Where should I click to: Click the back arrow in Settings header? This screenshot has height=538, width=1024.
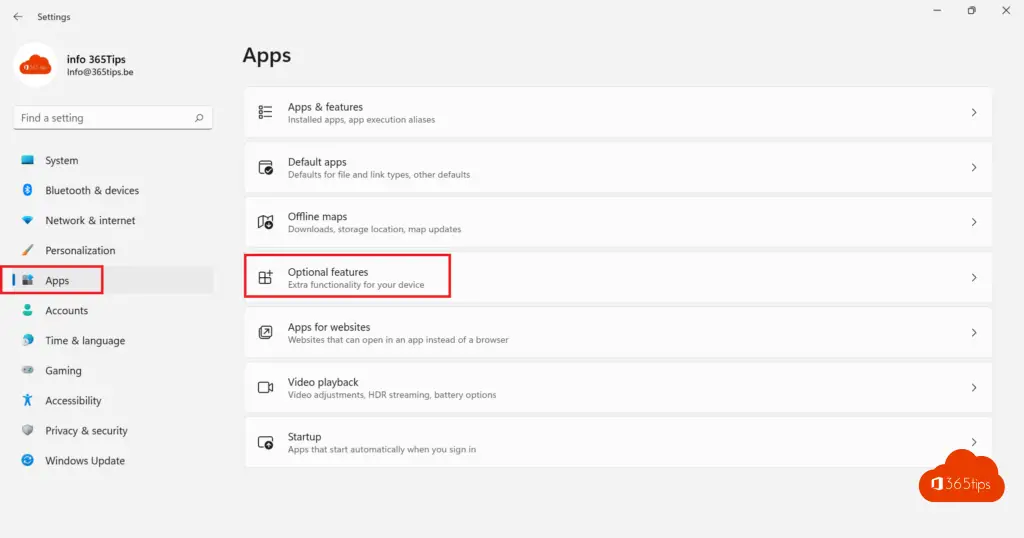(18, 17)
